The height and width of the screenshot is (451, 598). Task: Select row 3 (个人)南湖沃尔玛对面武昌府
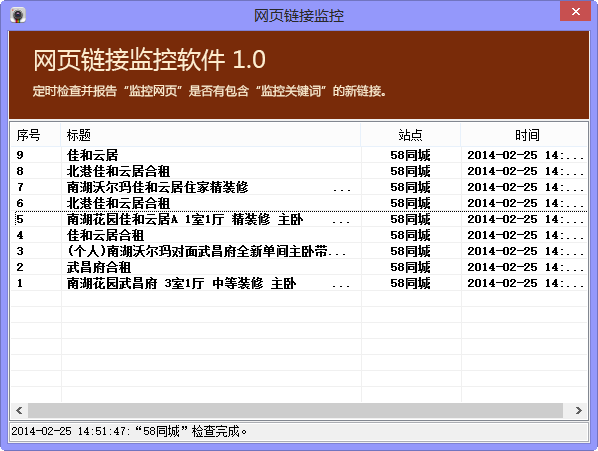[x=299, y=251]
